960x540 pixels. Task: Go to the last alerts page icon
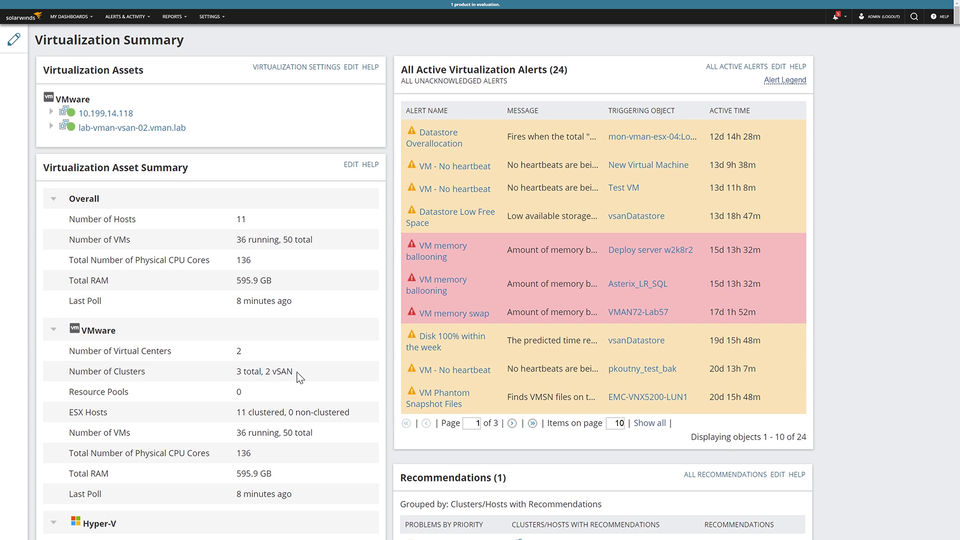pos(533,423)
